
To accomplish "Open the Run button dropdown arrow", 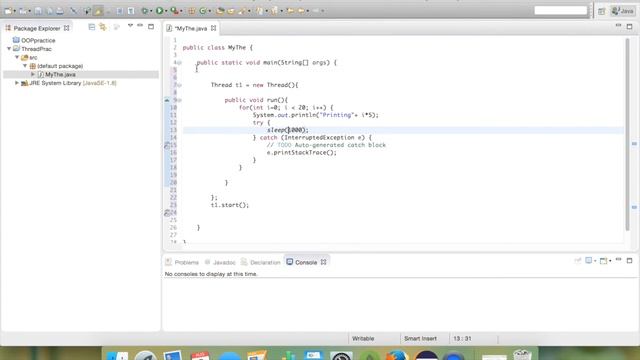I will 166,11.
